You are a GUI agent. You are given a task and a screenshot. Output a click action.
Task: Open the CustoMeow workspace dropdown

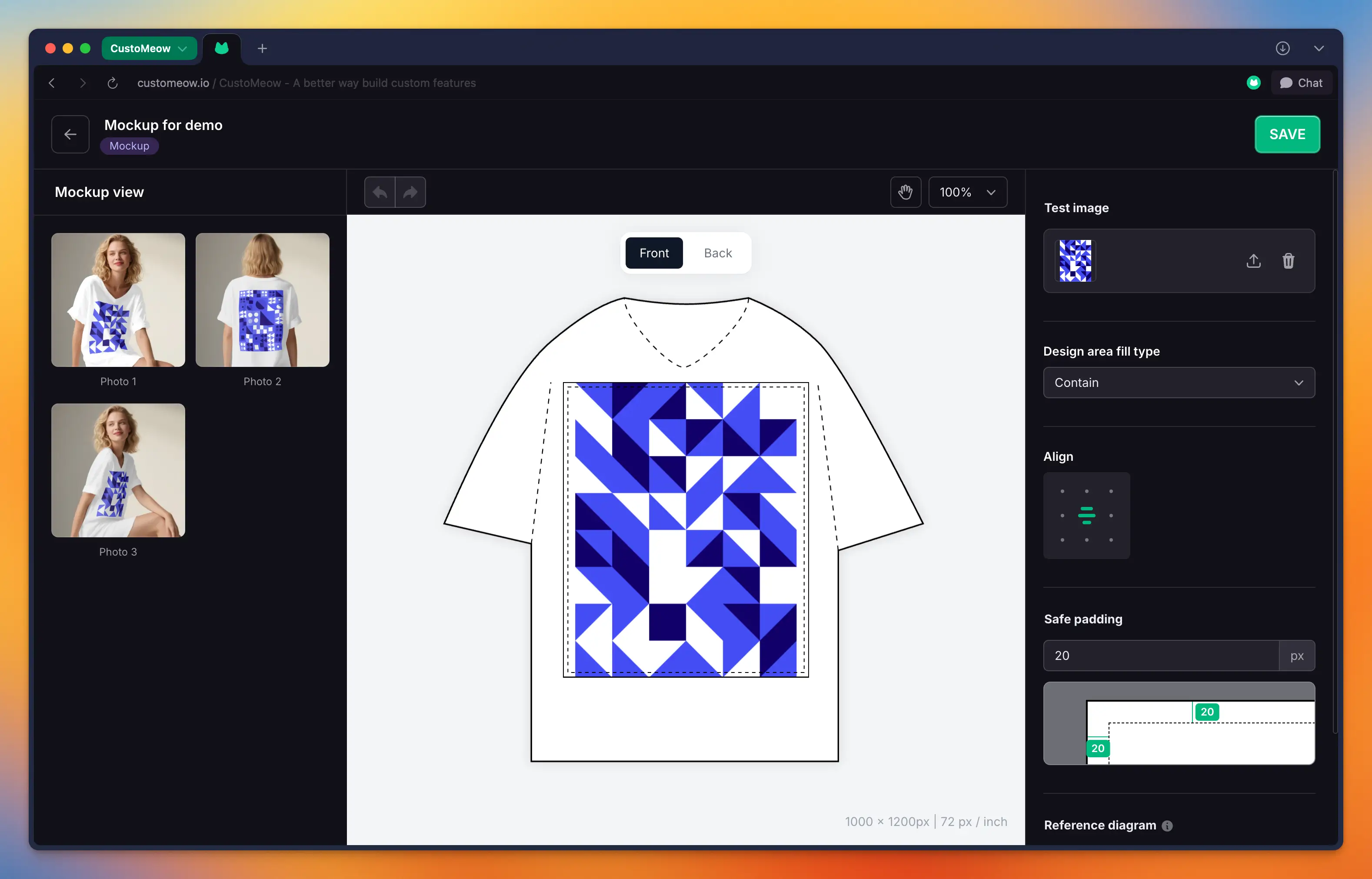pos(149,49)
